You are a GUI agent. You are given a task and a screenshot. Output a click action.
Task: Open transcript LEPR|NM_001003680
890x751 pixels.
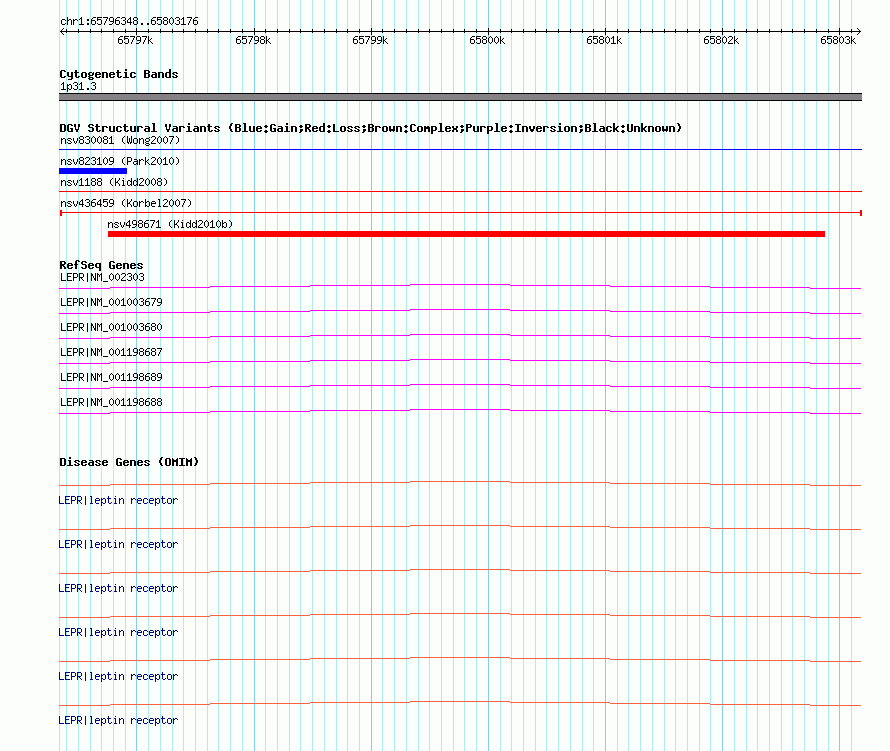tap(111, 327)
